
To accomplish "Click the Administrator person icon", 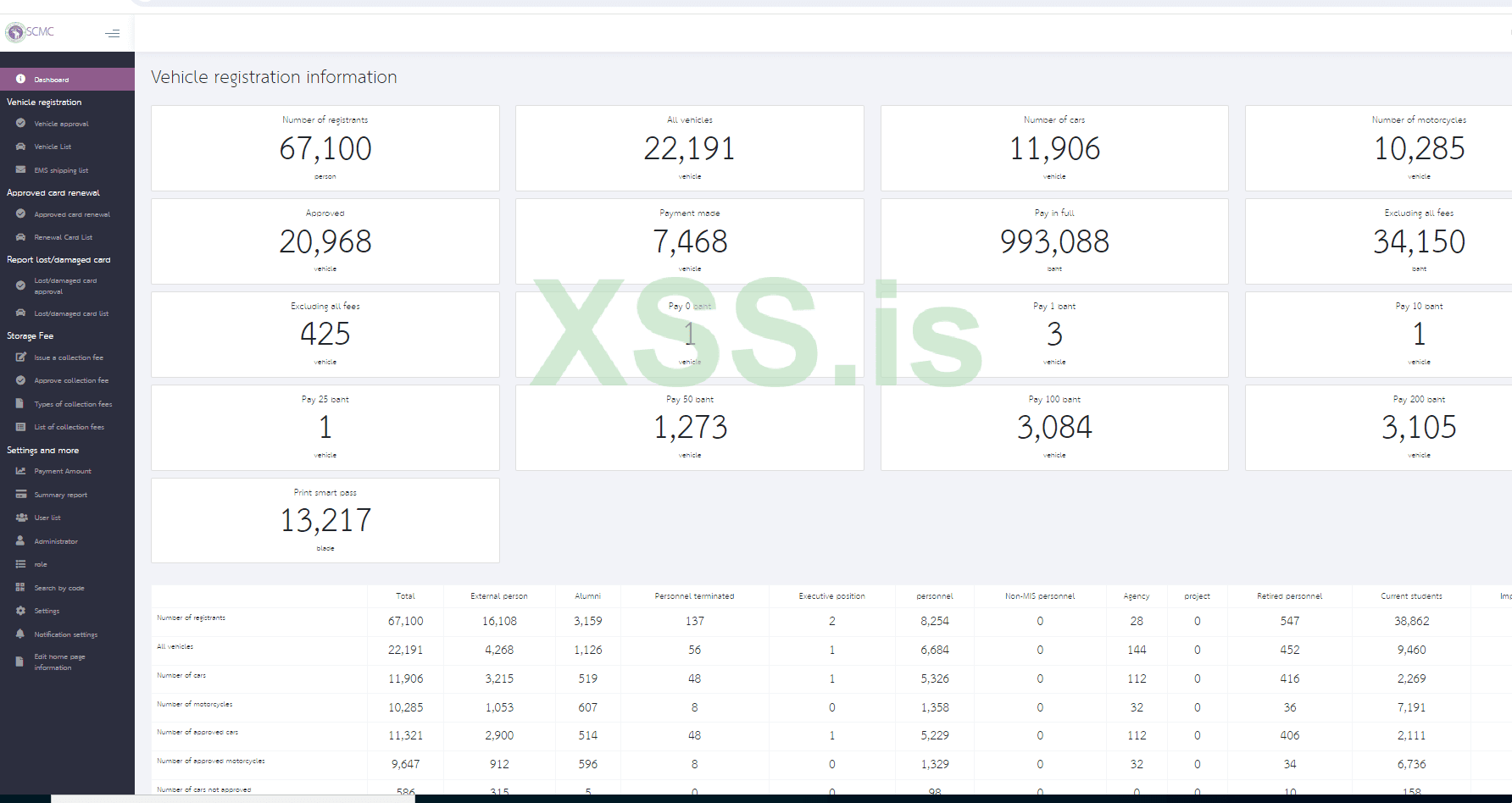I will (x=20, y=540).
